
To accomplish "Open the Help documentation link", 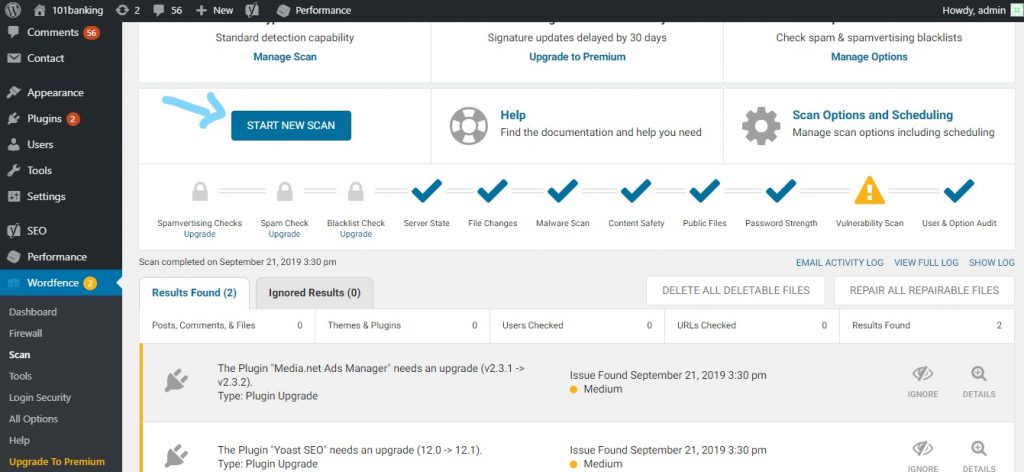I will [513, 115].
